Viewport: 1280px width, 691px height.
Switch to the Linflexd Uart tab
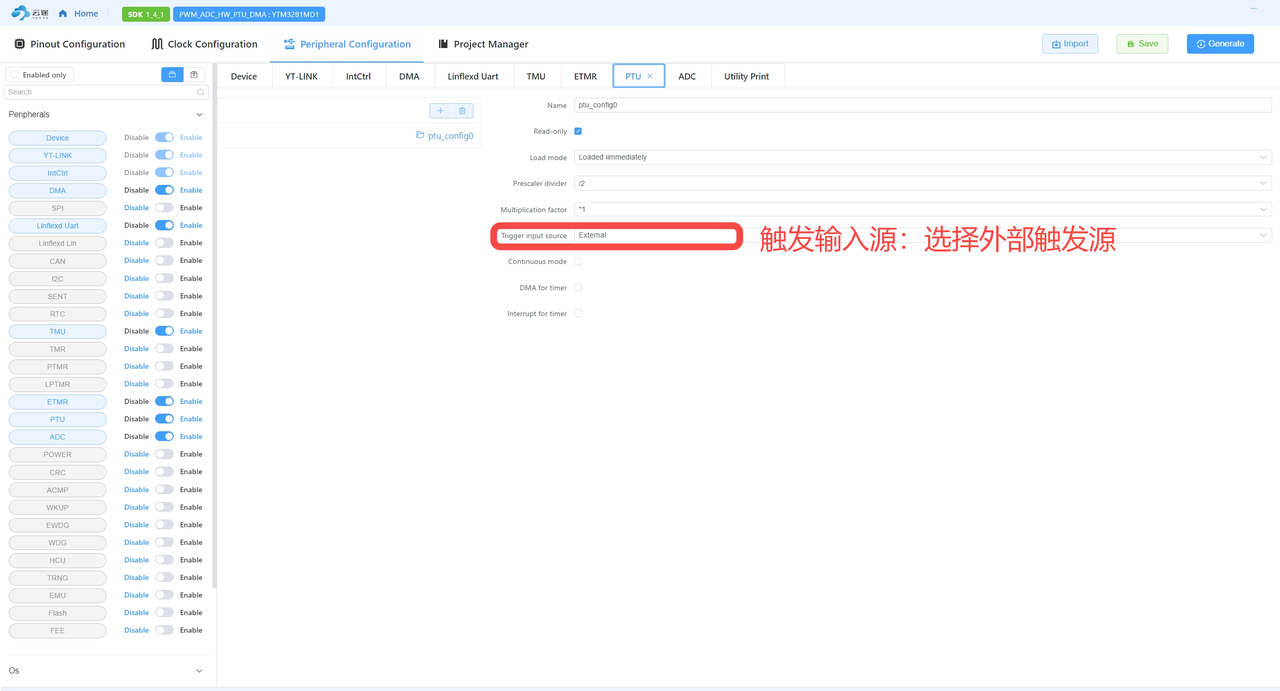(473, 76)
